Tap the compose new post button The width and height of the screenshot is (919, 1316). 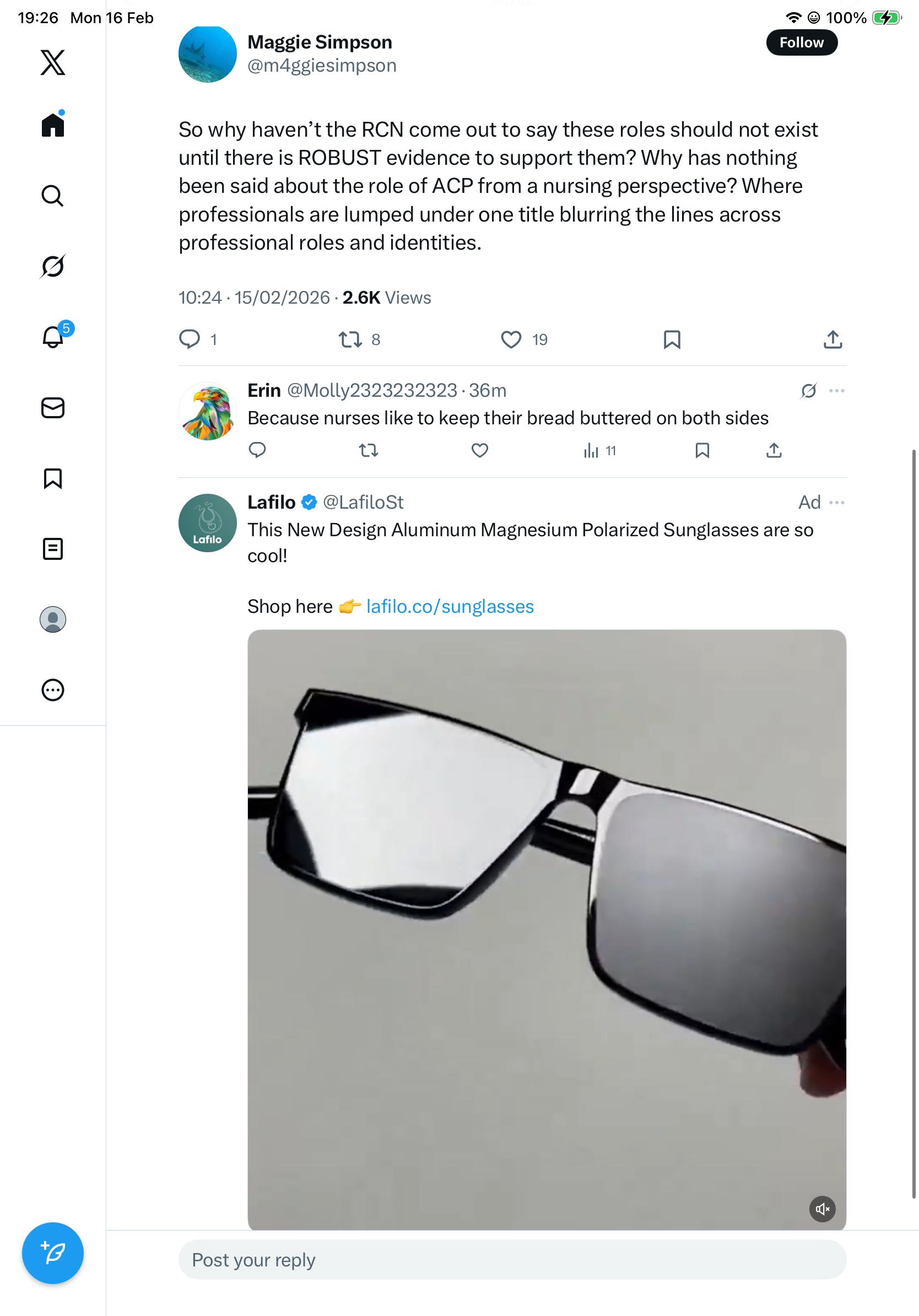click(x=53, y=1253)
